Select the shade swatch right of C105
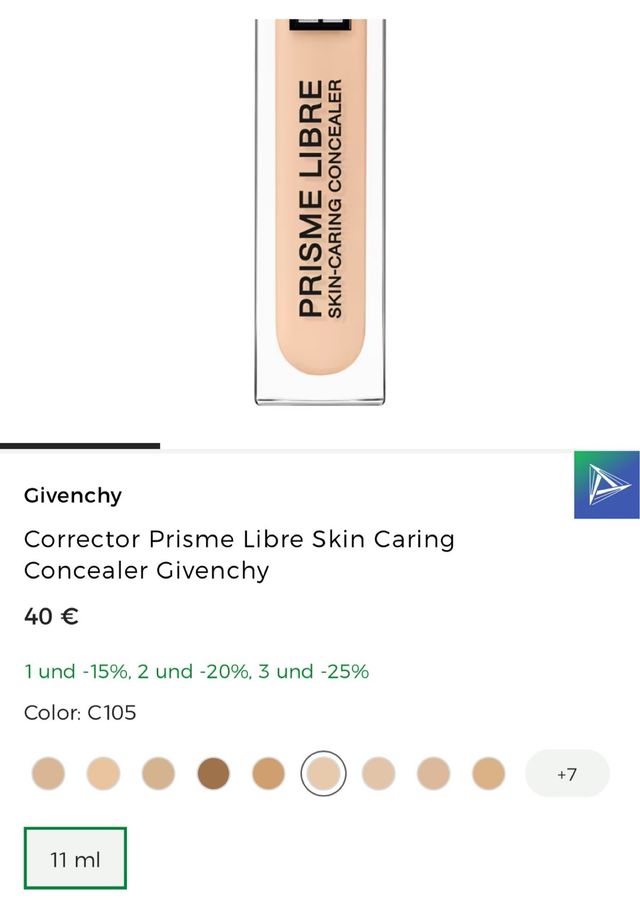 coord(377,772)
